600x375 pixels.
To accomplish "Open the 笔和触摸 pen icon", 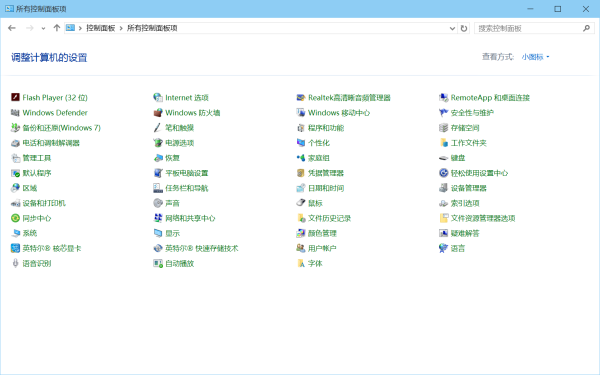I will tap(158, 127).
